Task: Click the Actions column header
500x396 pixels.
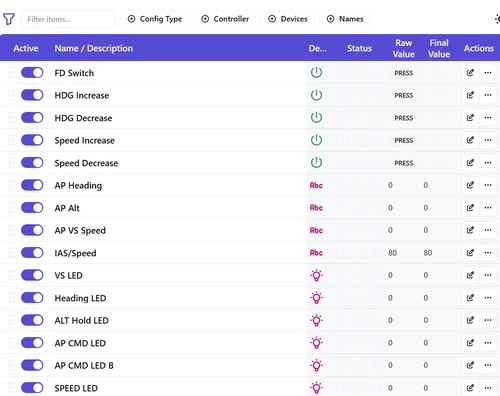Action: pos(479,48)
